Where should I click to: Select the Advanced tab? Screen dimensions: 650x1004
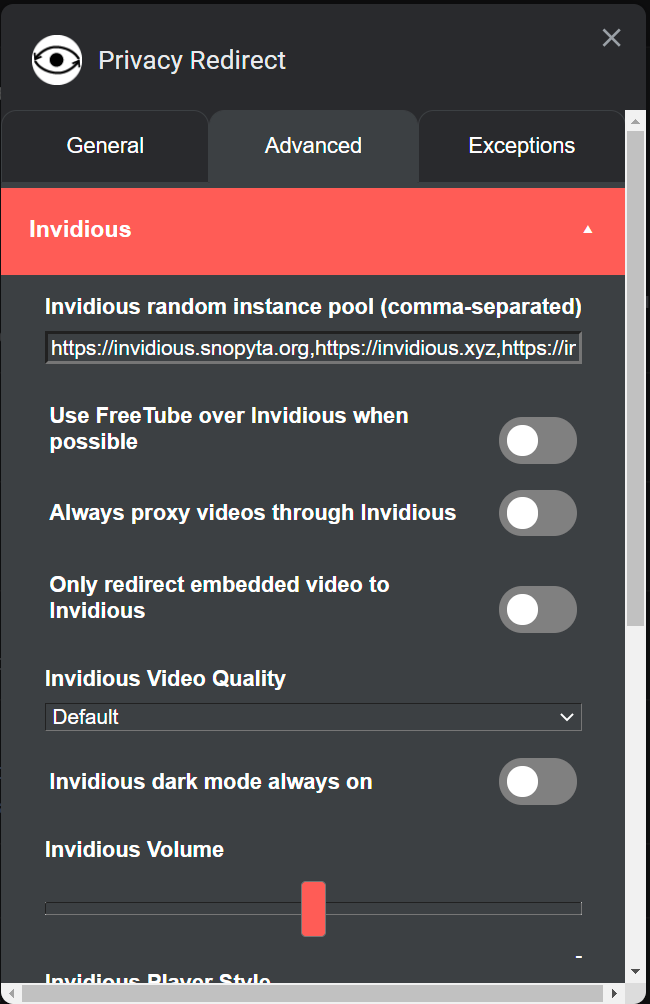click(x=313, y=146)
